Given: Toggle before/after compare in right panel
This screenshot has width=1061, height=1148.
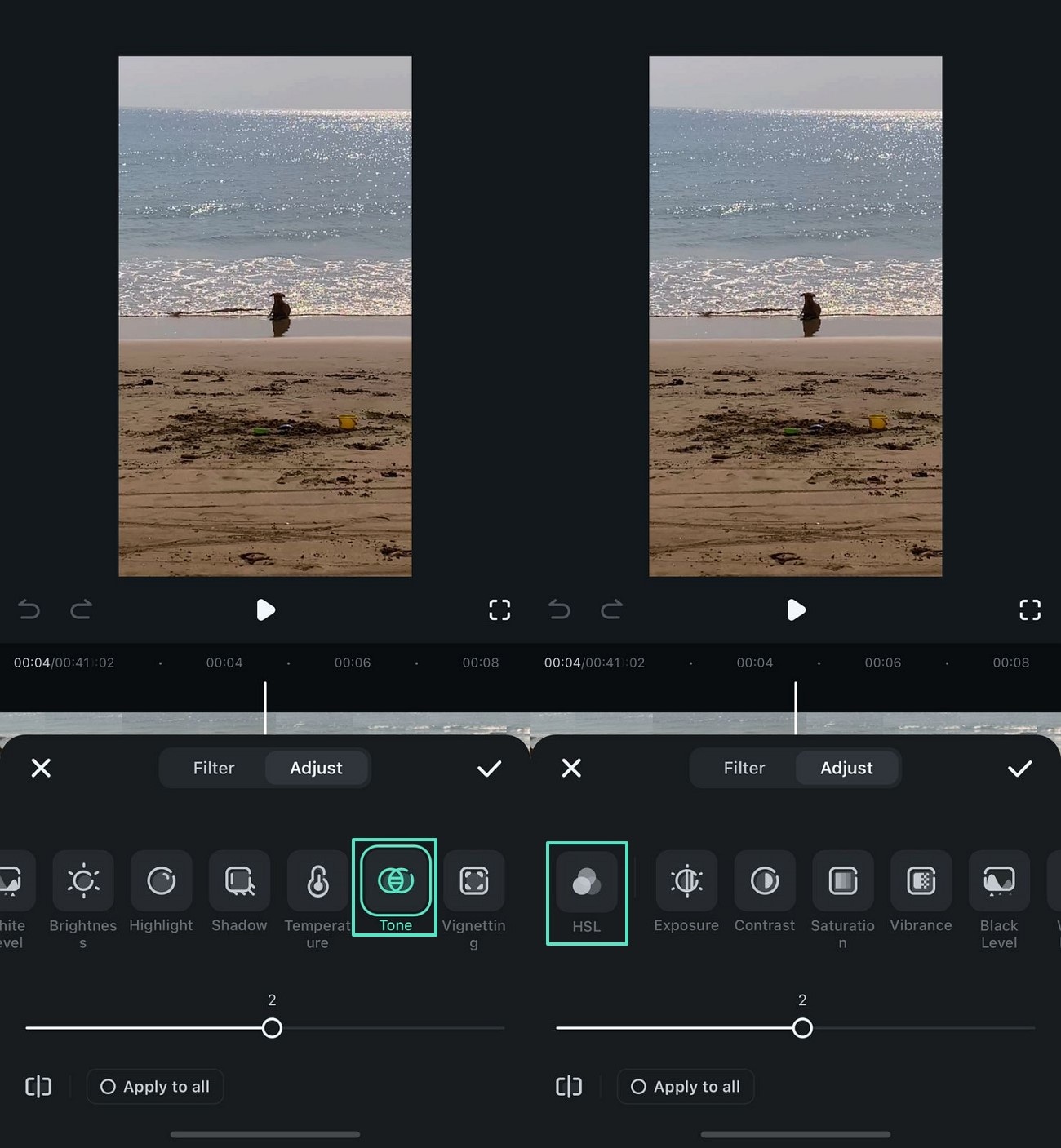Looking at the screenshot, I should (x=569, y=1087).
